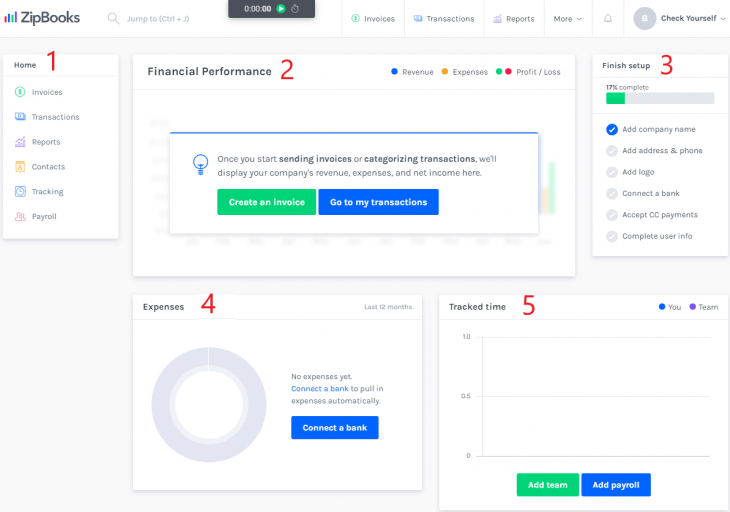Click the search magnifier icon

click(x=113, y=19)
